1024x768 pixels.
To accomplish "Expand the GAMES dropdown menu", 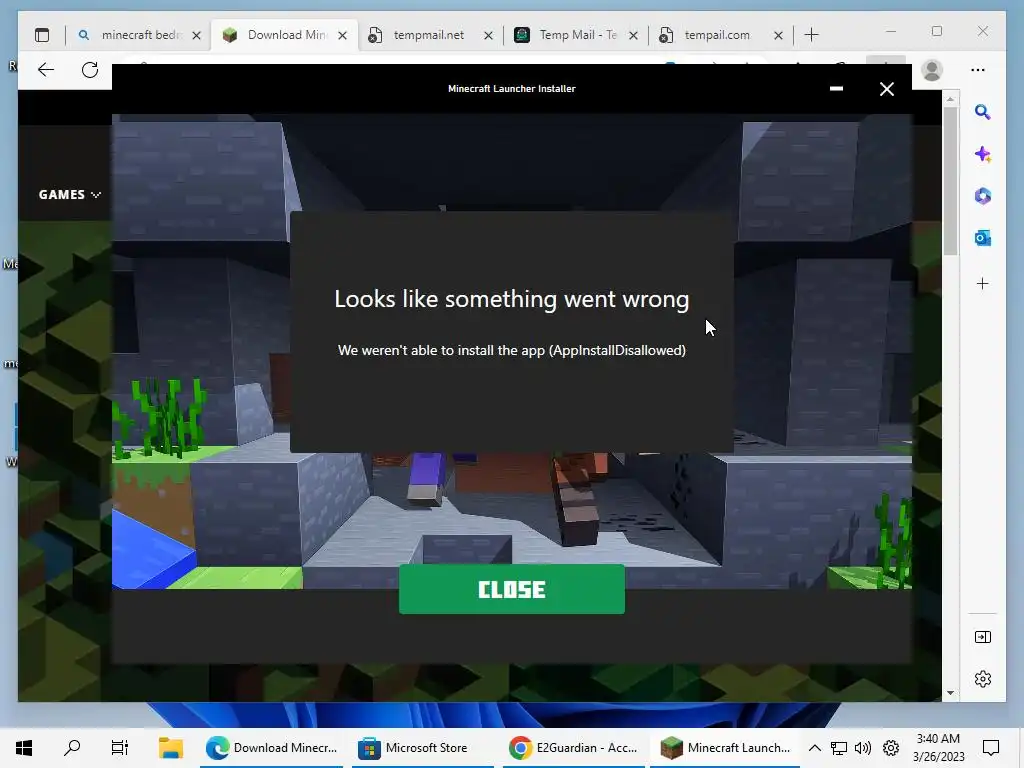I will coord(69,195).
